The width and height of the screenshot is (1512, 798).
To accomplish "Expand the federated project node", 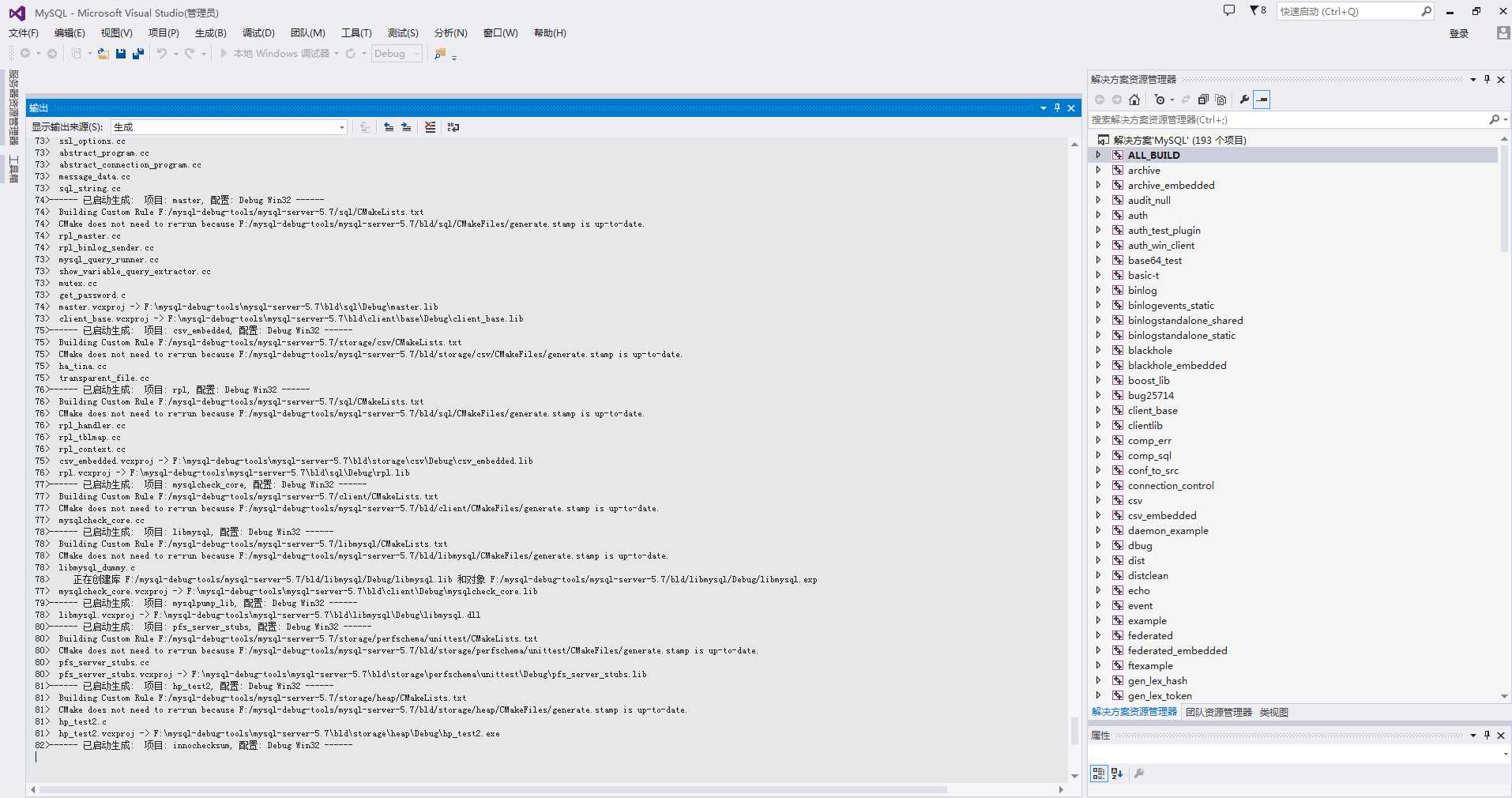I will click(1098, 635).
